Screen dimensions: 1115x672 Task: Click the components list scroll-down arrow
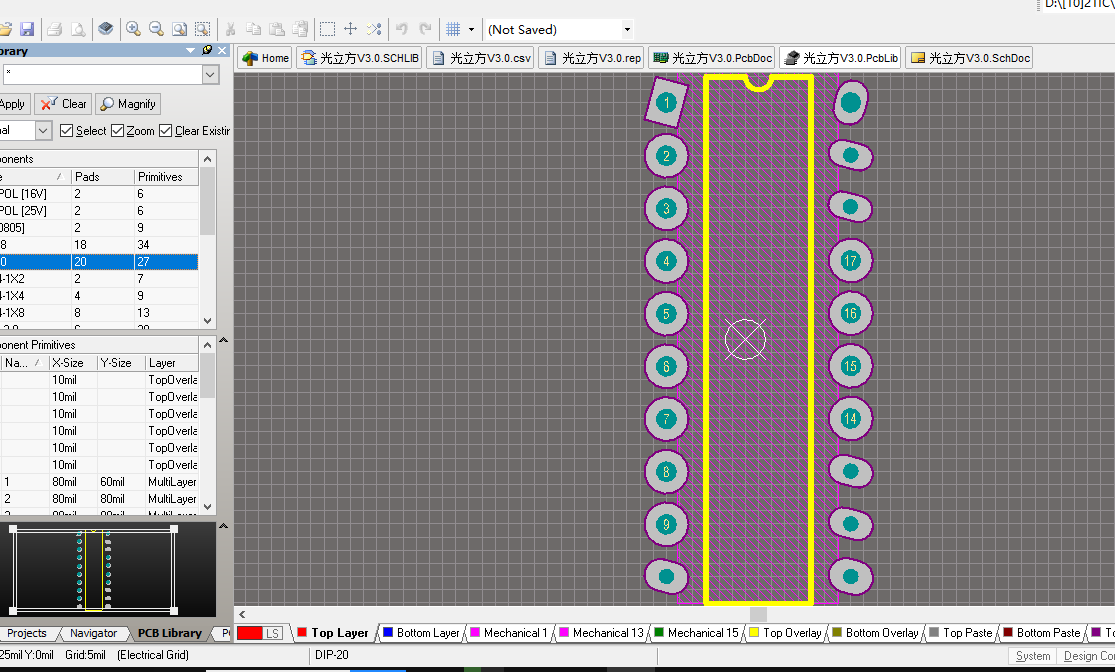(208, 321)
